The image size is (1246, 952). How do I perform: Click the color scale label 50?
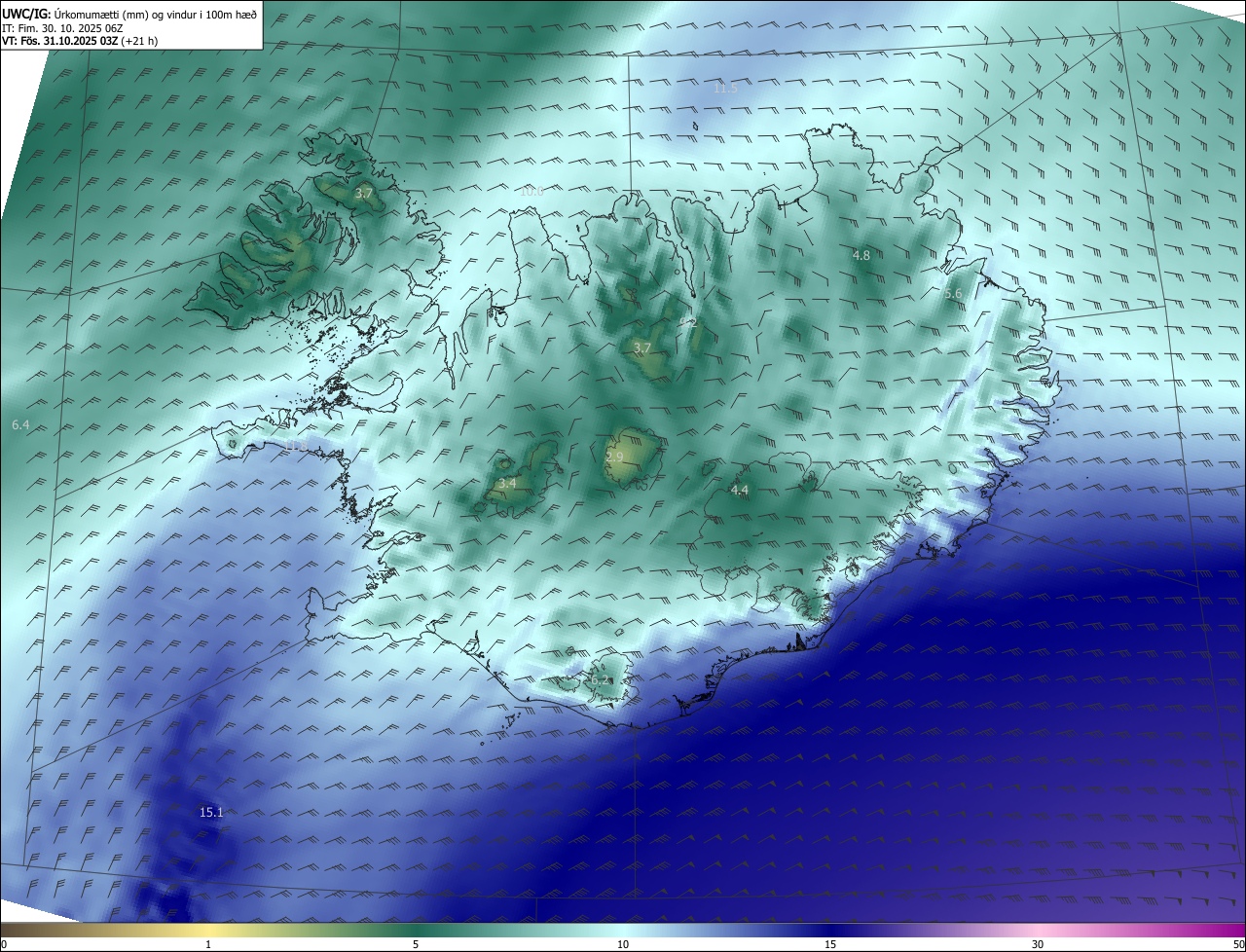[x=1238, y=944]
